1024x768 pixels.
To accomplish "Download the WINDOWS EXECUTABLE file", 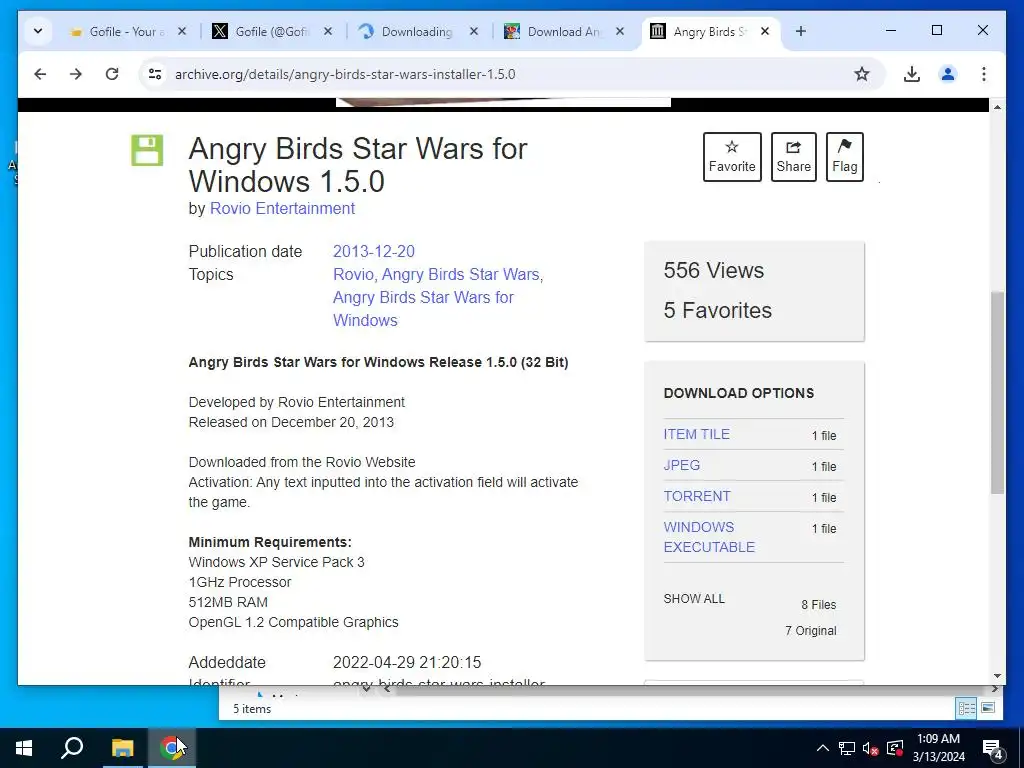I will click(709, 537).
